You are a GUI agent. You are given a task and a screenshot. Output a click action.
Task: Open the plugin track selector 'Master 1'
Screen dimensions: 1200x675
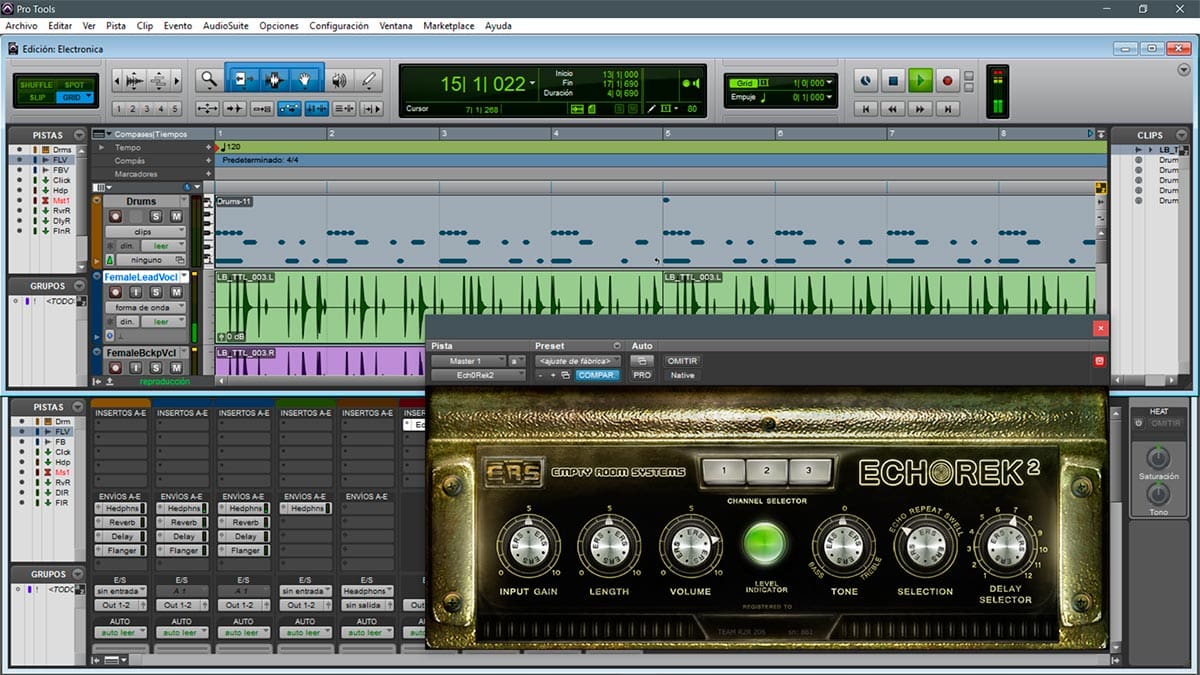click(x=468, y=361)
